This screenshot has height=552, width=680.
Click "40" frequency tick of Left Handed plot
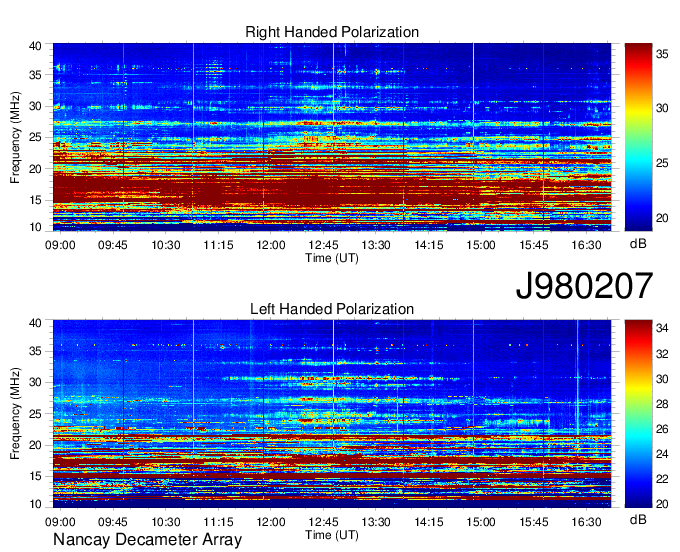pos(35,323)
